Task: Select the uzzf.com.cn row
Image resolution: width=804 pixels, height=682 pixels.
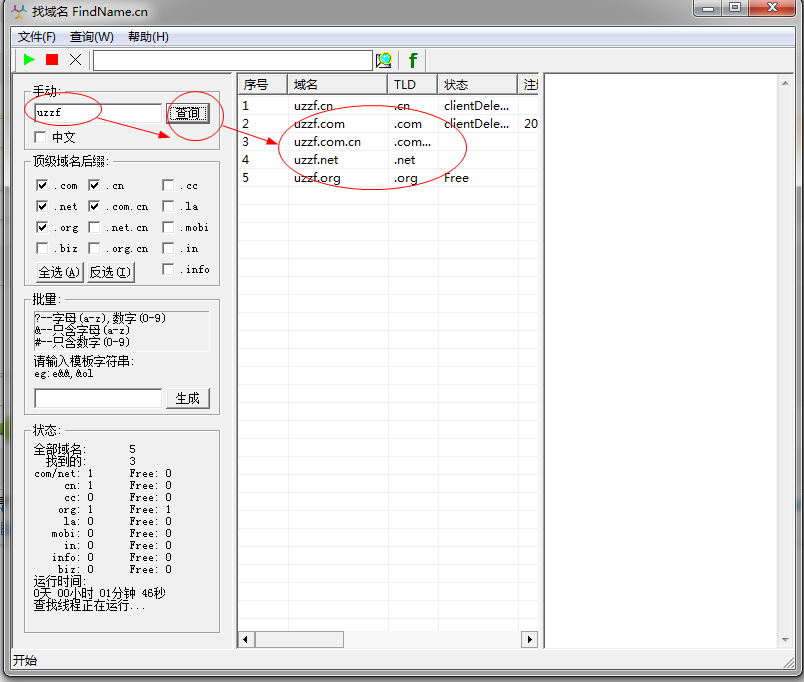Action: (x=388, y=142)
